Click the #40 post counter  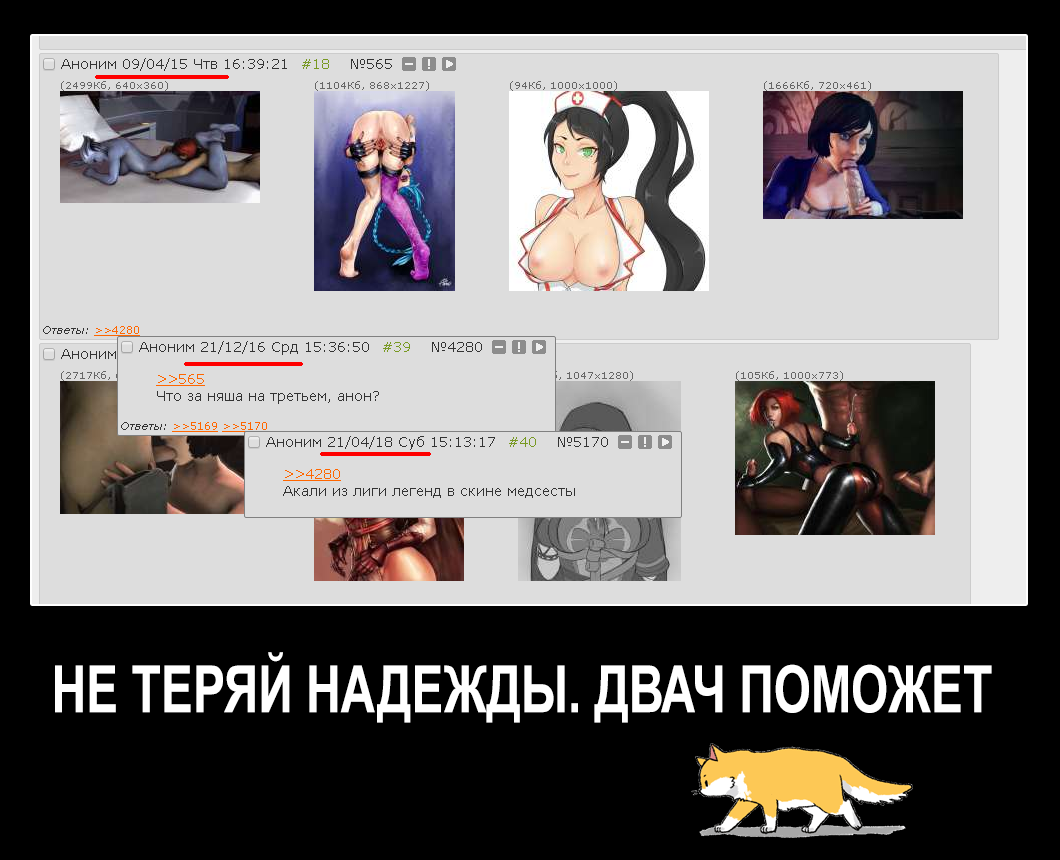click(x=523, y=442)
